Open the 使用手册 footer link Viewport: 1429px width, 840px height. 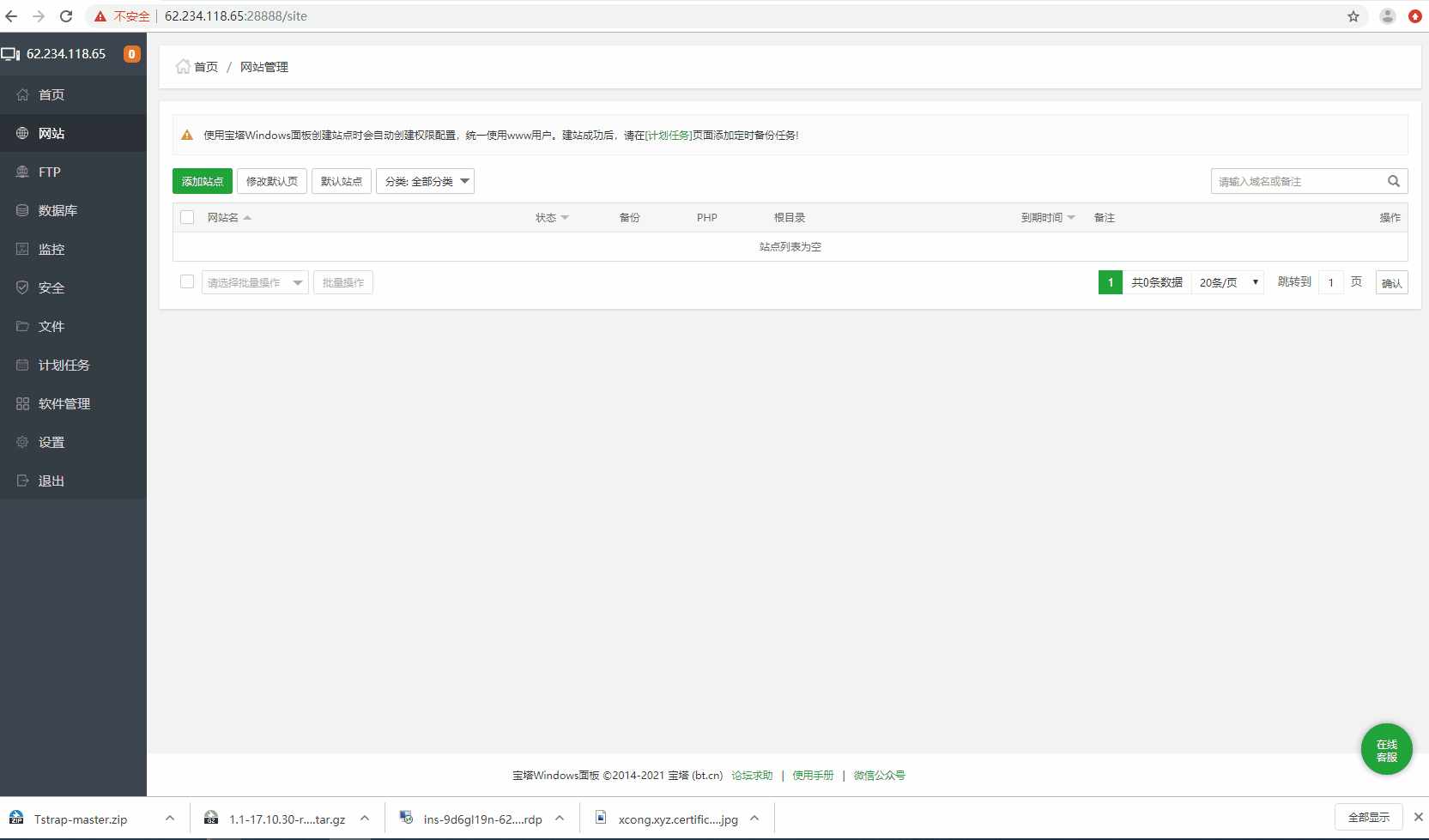(x=813, y=776)
